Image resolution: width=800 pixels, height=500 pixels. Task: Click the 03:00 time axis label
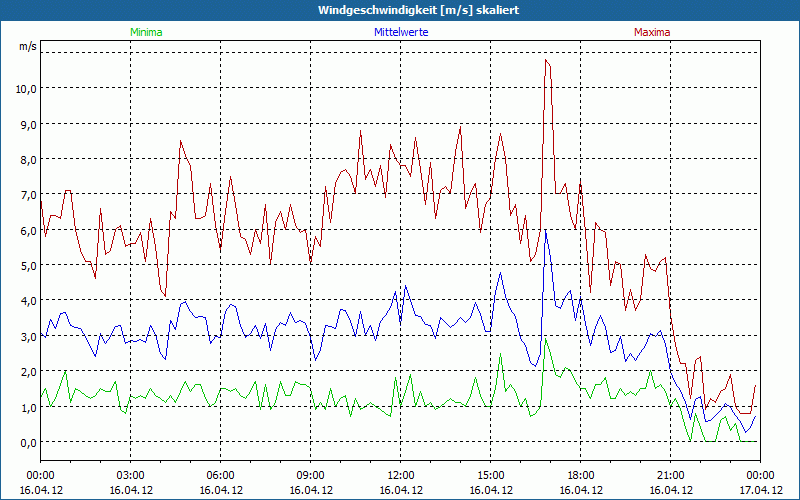(131, 476)
